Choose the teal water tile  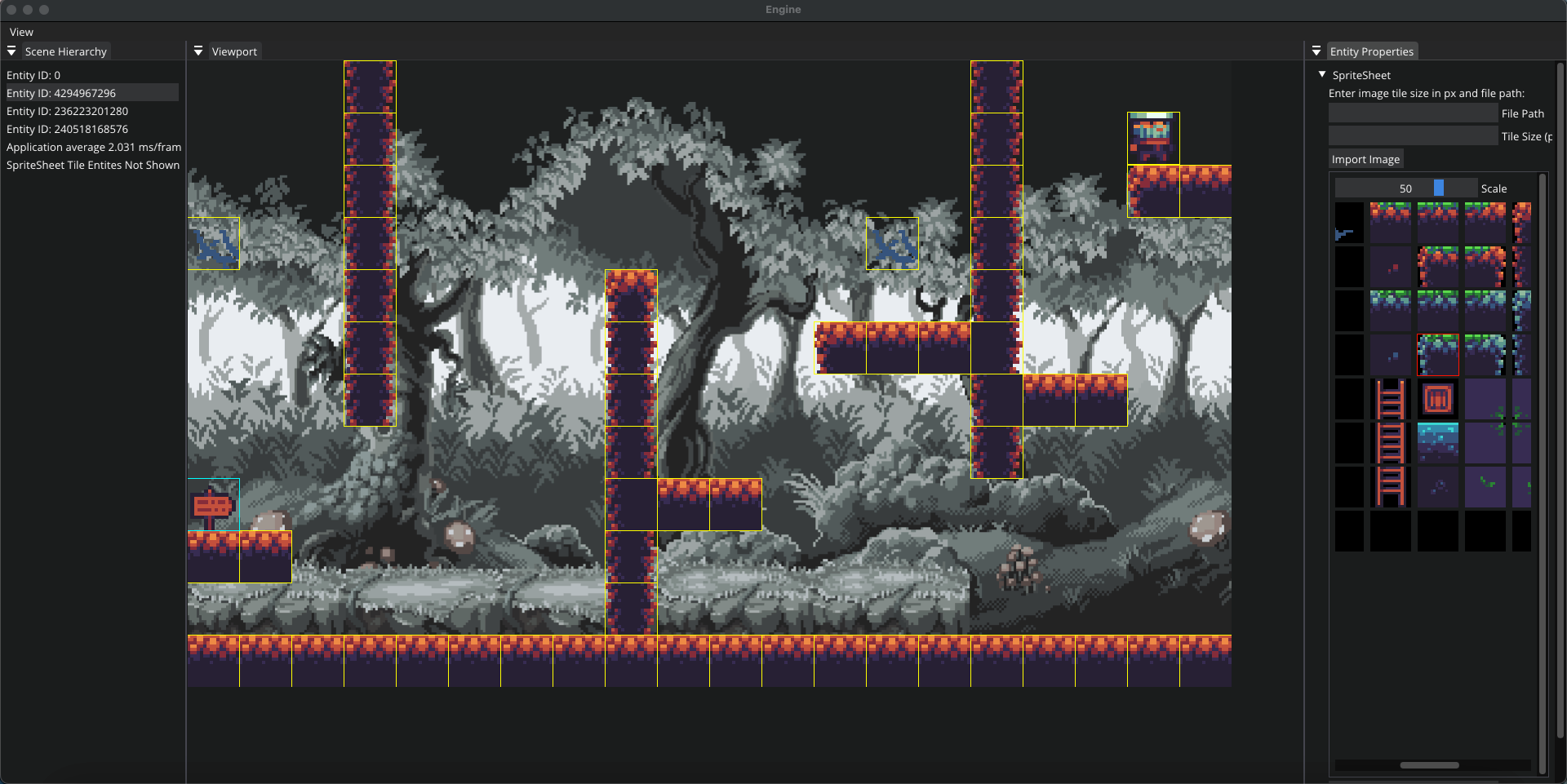point(1438,443)
